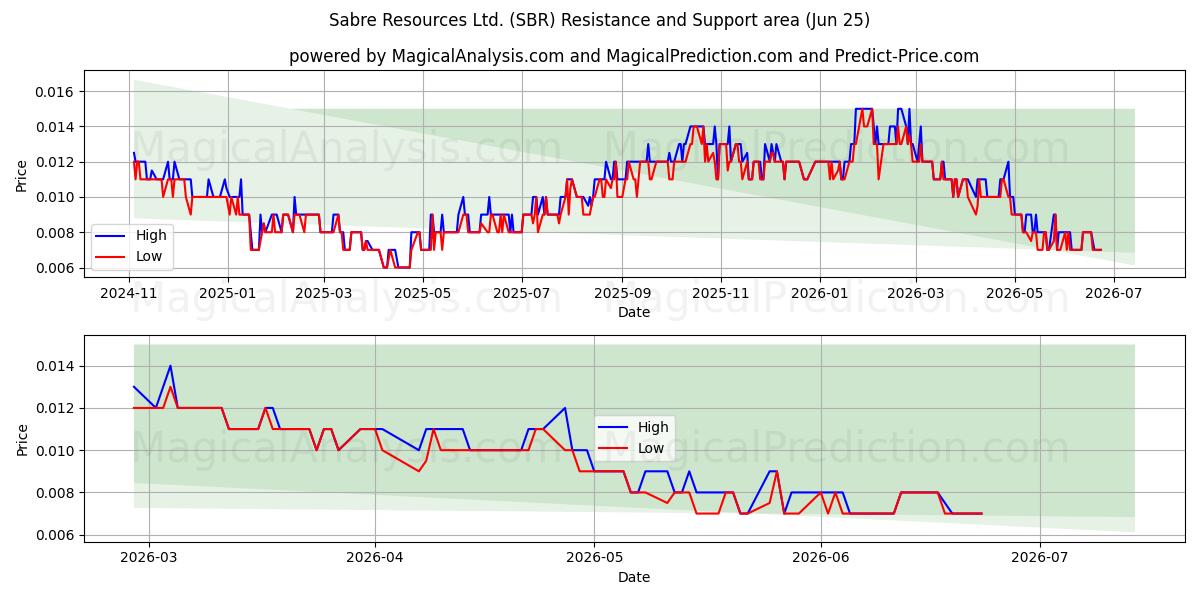1200x600 pixels.
Task: Click the '0.016' price tick on the top chart
Action: coord(57,92)
